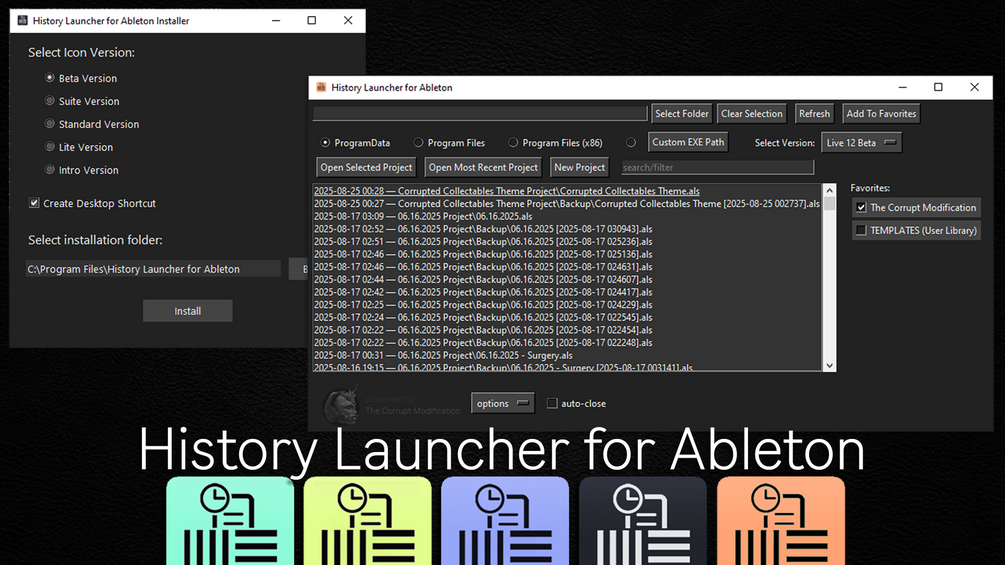Viewport: 1005px width, 565px height.
Task: Click the Install button
Action: (x=187, y=311)
